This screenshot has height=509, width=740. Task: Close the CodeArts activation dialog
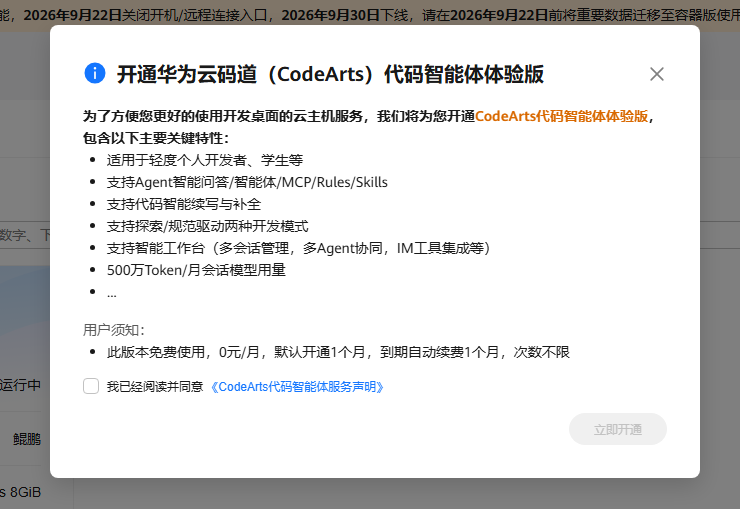[x=656, y=74]
